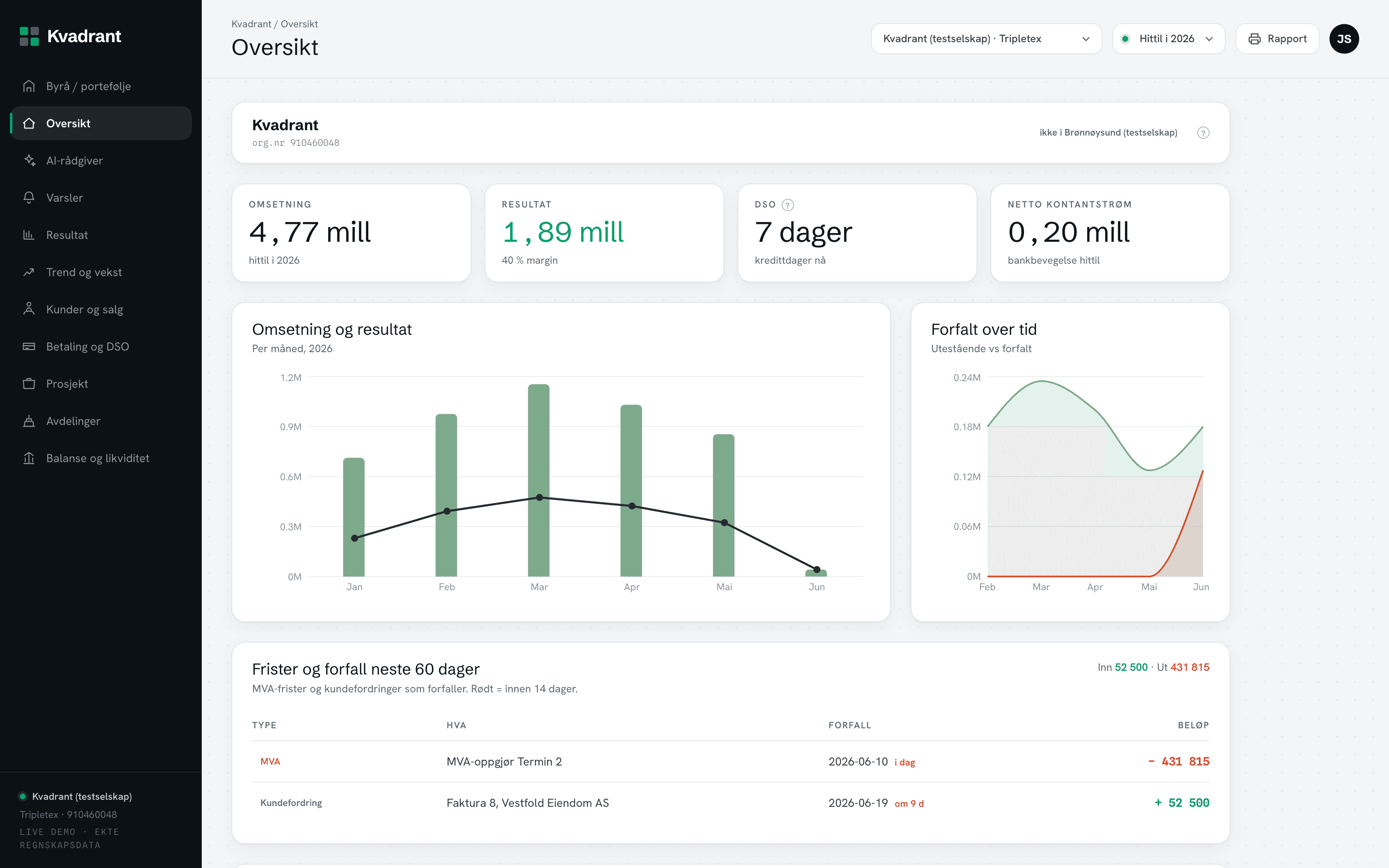This screenshot has width=1389, height=868.
Task: Select the MVA-oppgjør Termin 2 row
Action: (x=730, y=761)
